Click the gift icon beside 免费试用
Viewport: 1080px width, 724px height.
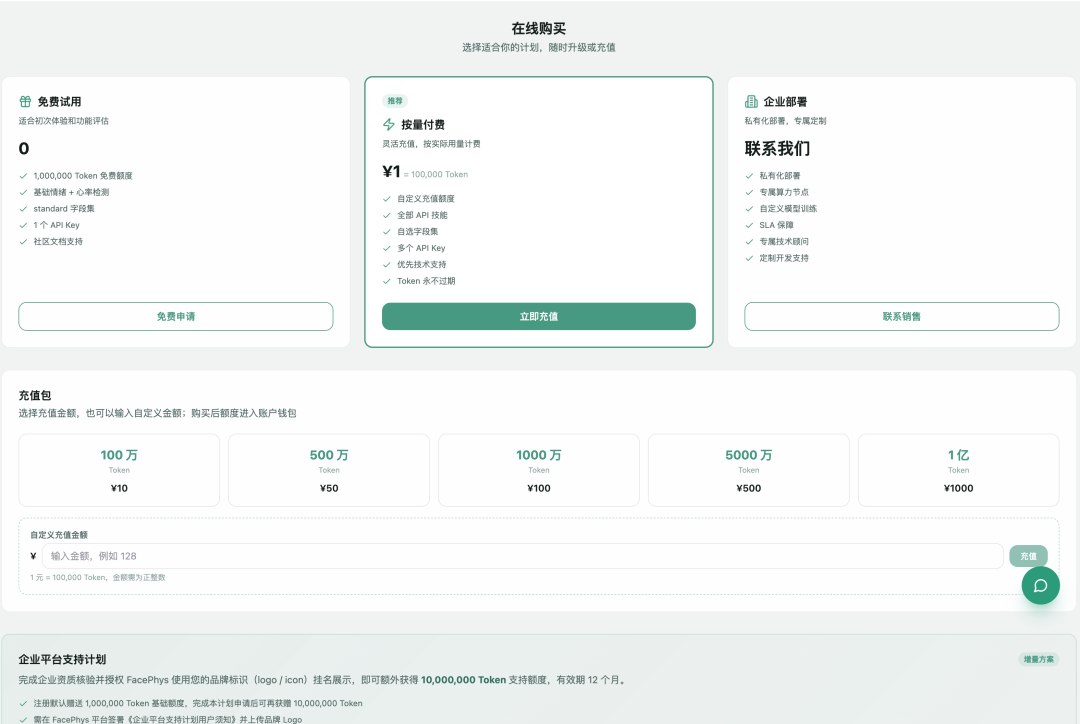point(25,101)
